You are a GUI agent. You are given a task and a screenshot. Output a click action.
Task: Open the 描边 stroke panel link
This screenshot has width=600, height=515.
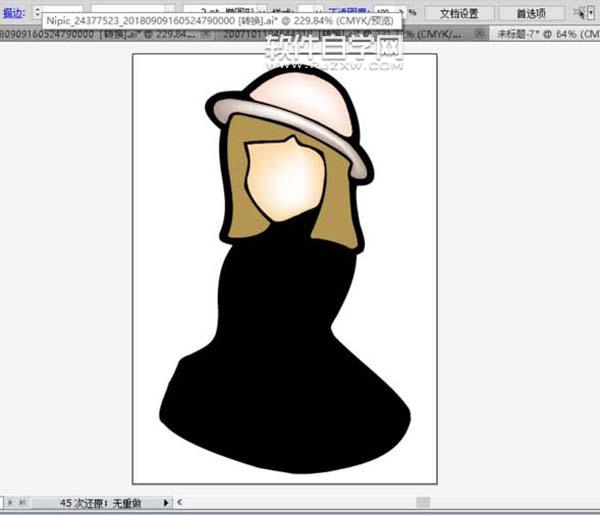(13, 14)
